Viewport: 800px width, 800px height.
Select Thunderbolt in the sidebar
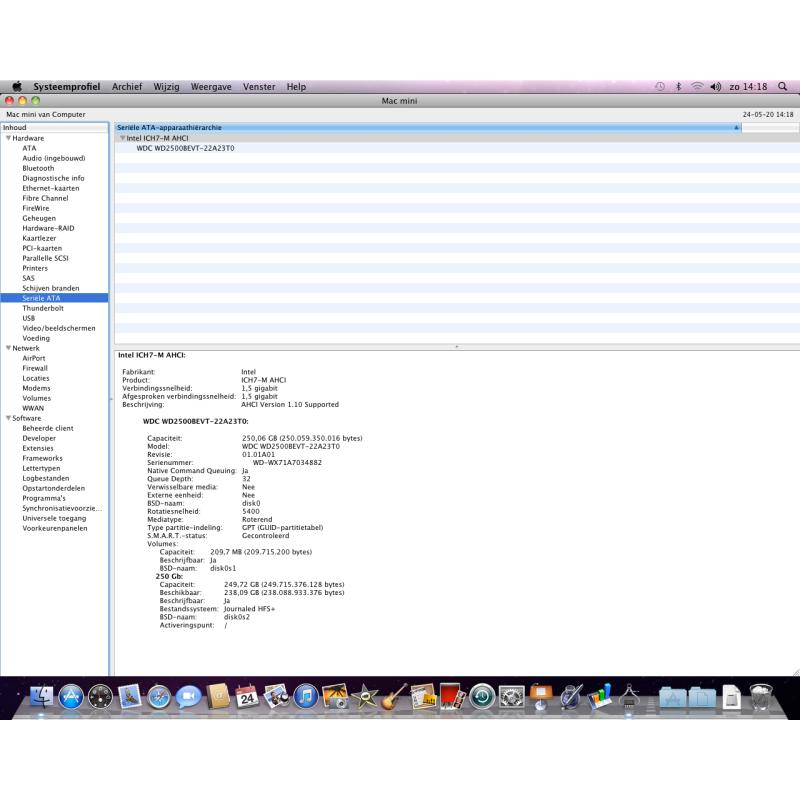[x=43, y=308]
